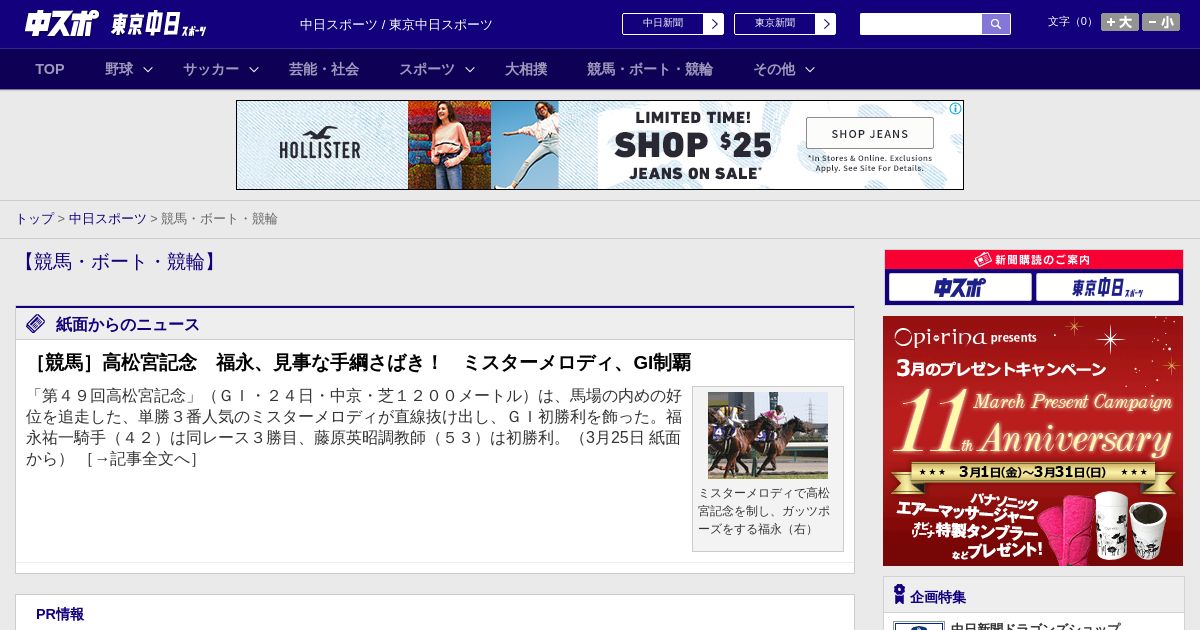Viewport: 1200px width, 630px height.
Task: Open the Opirina 11th Anniversary ad
Action: [x=1033, y=441]
